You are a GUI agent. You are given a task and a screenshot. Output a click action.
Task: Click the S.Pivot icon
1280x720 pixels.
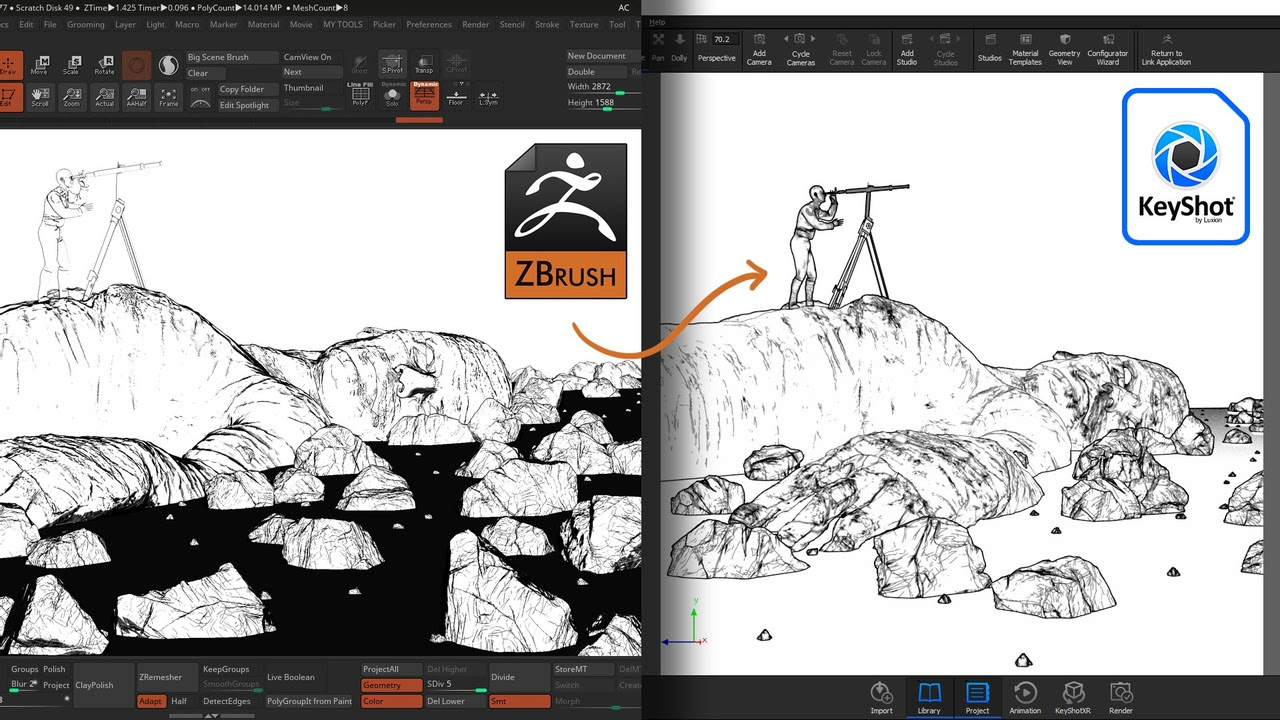tap(392, 64)
